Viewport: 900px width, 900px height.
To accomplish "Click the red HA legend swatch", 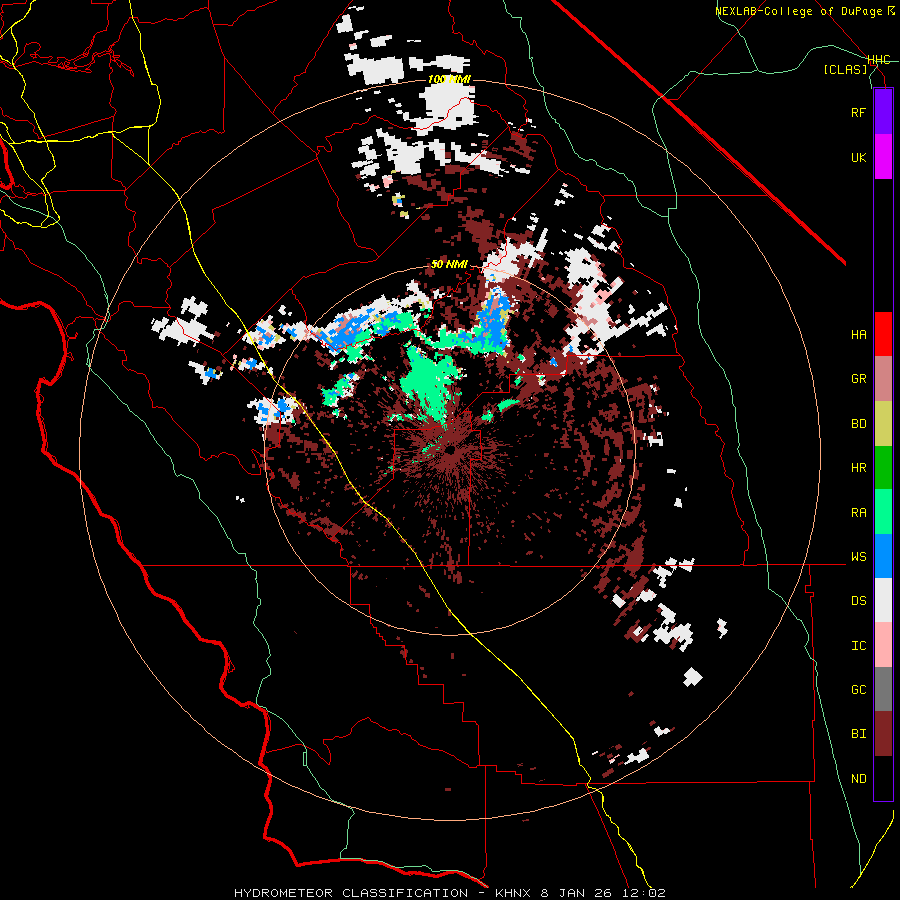I will (x=883, y=334).
